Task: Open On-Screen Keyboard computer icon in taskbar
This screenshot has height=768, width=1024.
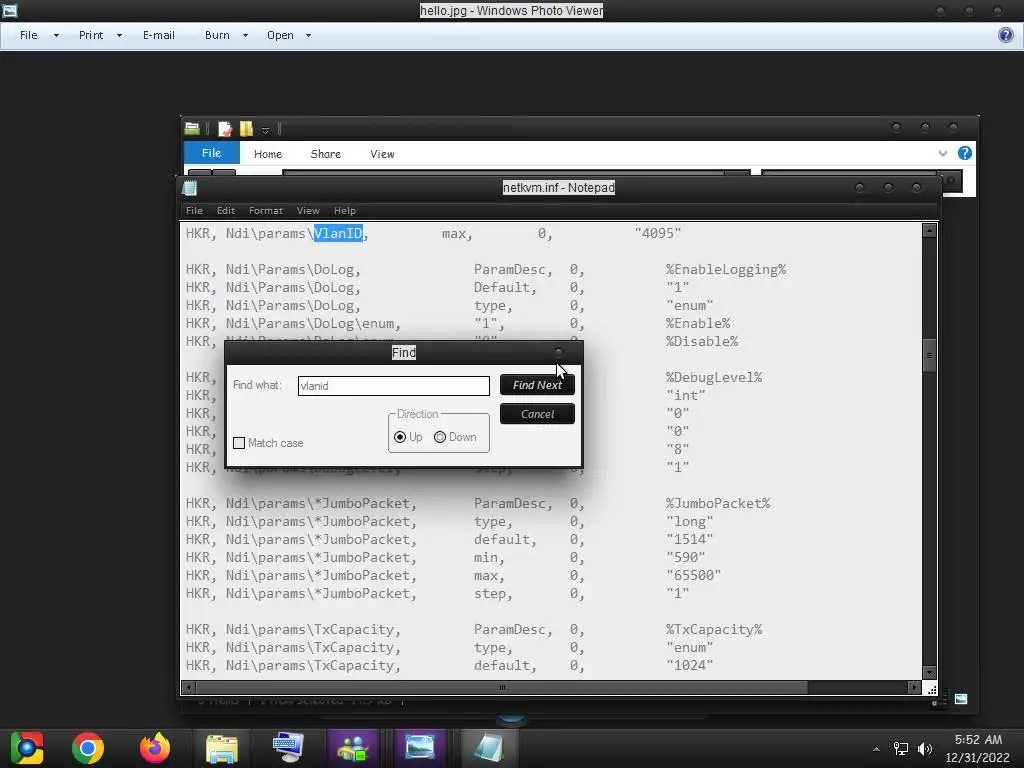Action: point(288,748)
